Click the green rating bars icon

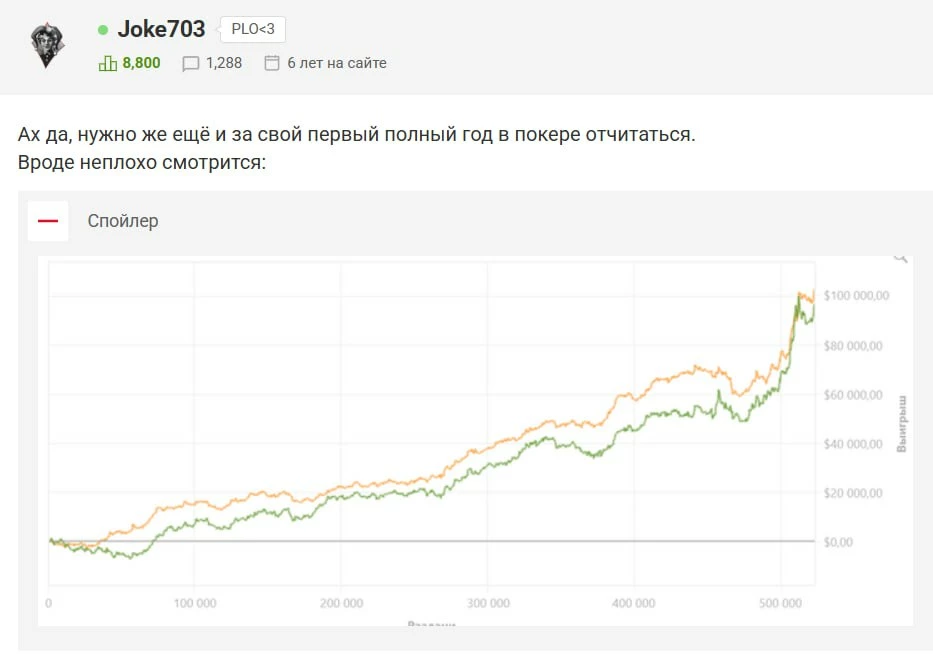pyautogui.click(x=108, y=63)
